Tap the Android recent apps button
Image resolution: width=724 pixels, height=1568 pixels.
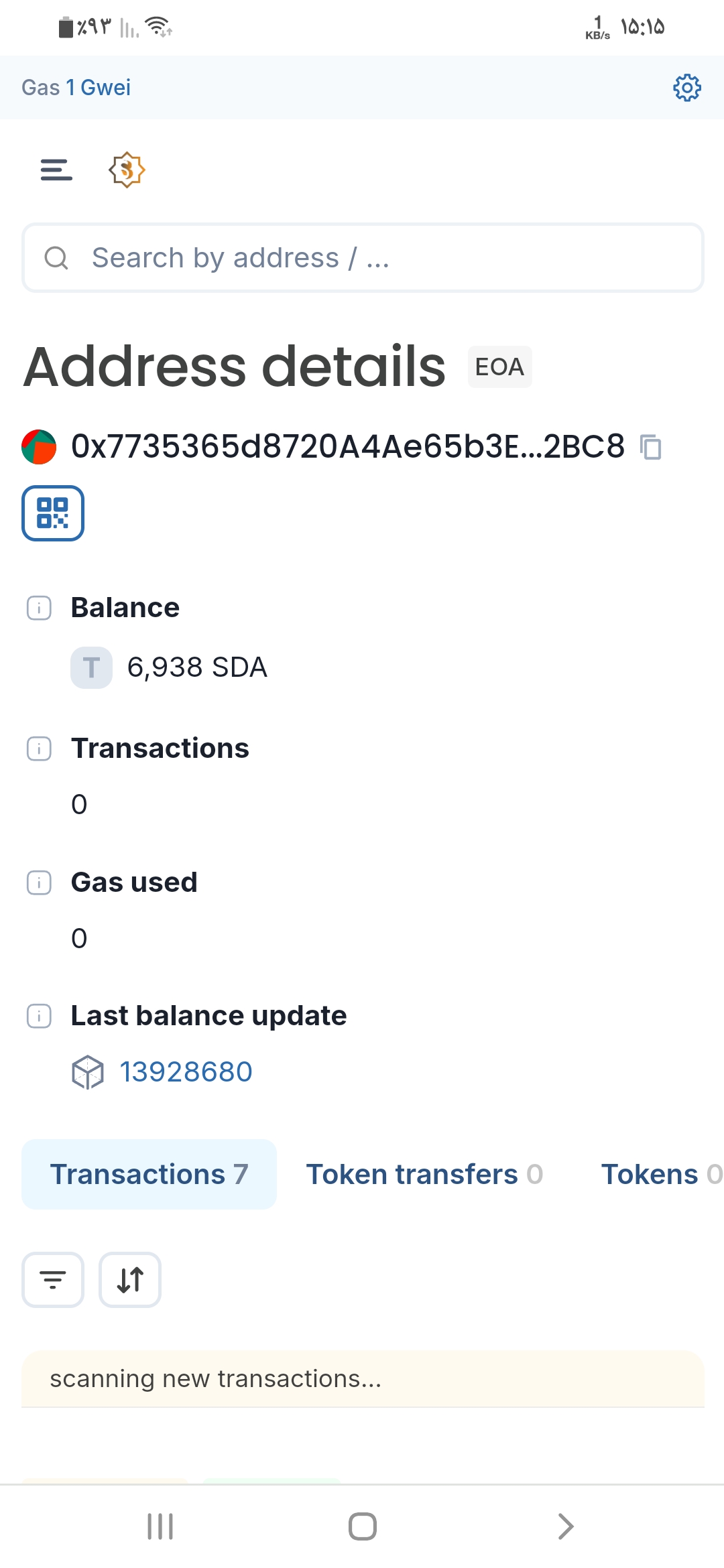pyautogui.click(x=160, y=1526)
